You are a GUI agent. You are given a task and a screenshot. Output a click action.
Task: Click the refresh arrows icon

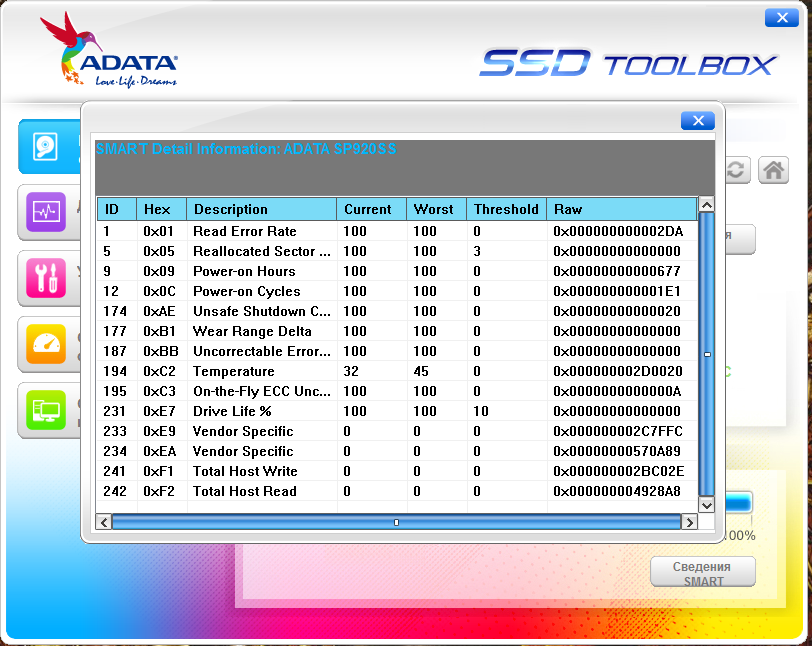coord(736,169)
